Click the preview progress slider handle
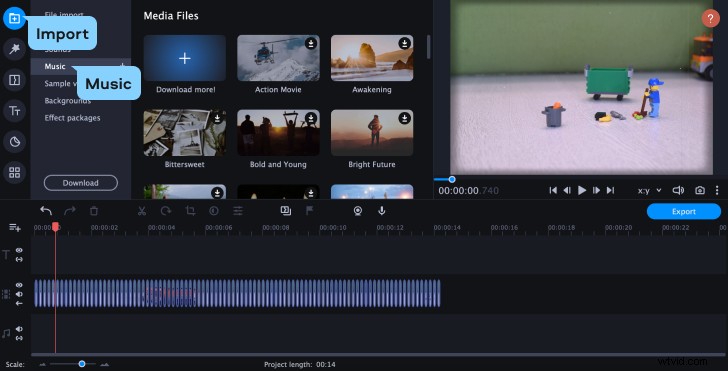 pyautogui.click(x=452, y=179)
